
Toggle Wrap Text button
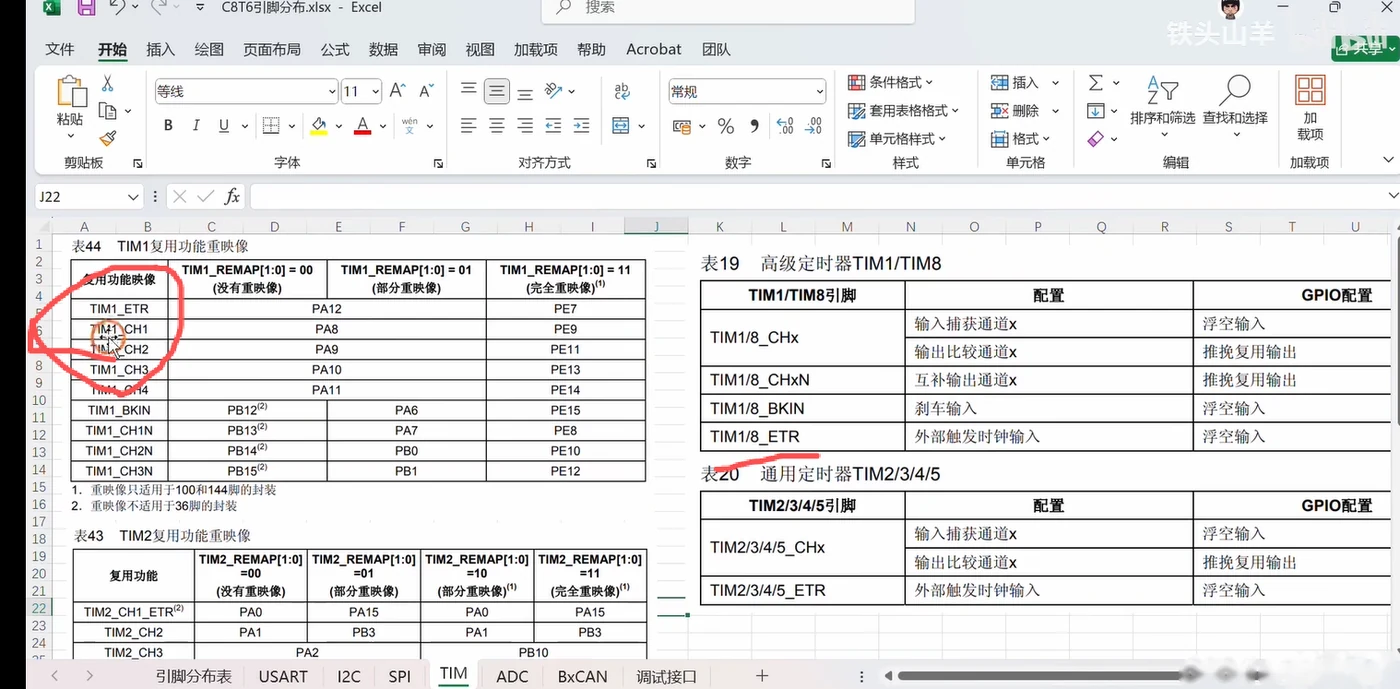point(622,91)
